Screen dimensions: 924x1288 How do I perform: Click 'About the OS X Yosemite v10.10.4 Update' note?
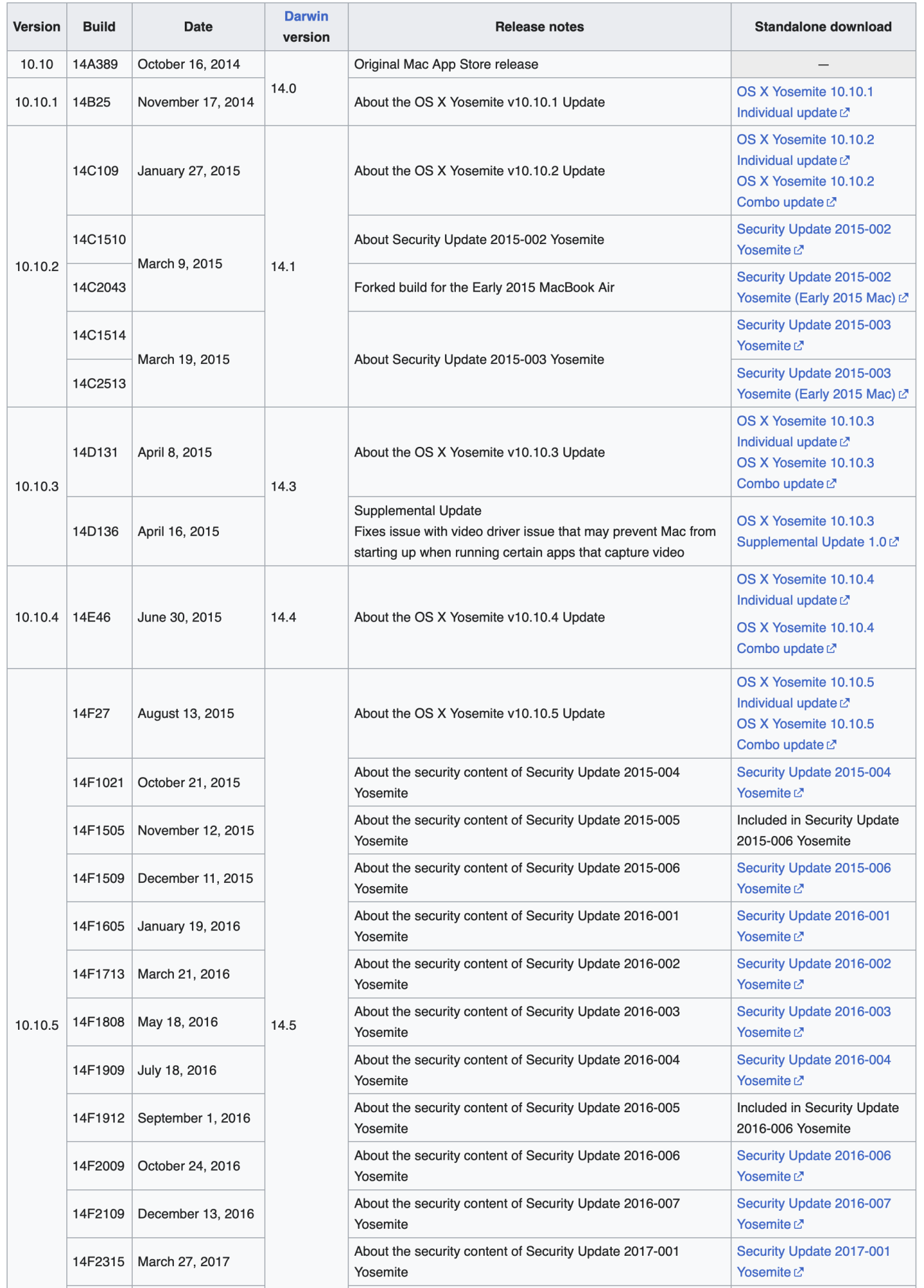click(x=480, y=617)
